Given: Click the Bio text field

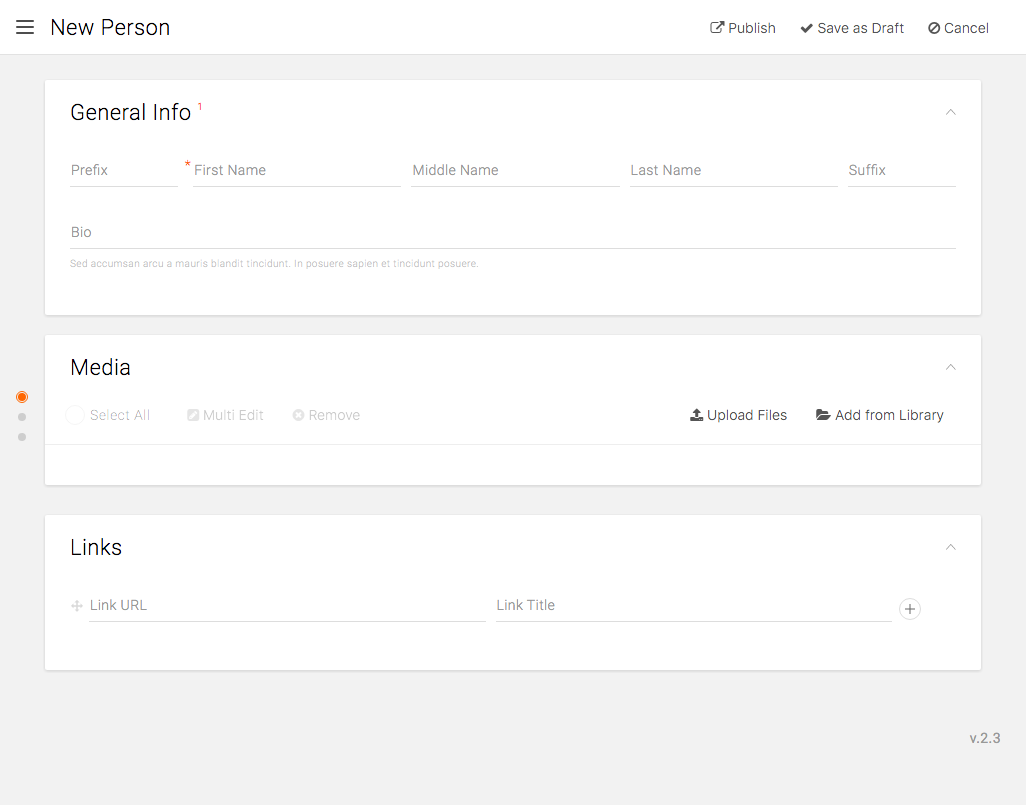Looking at the screenshot, I should point(512,233).
